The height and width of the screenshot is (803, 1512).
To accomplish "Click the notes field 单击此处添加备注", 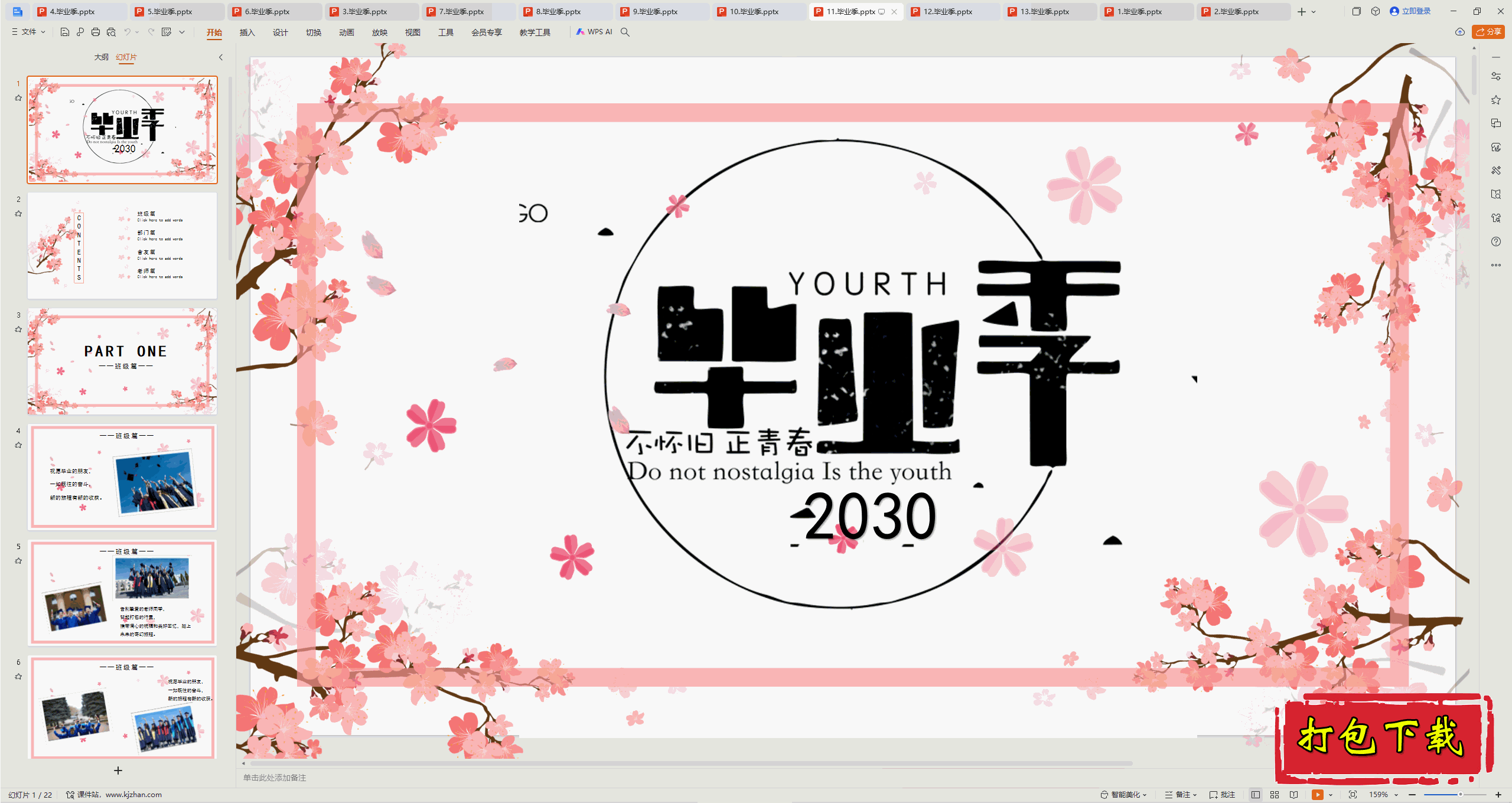I will tap(275, 778).
